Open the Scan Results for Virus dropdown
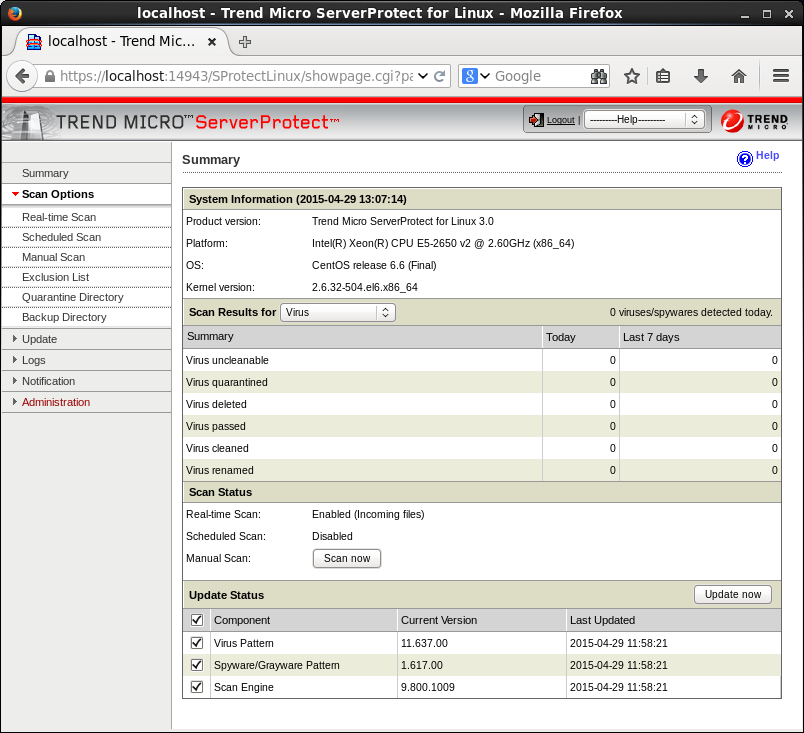 coord(337,312)
